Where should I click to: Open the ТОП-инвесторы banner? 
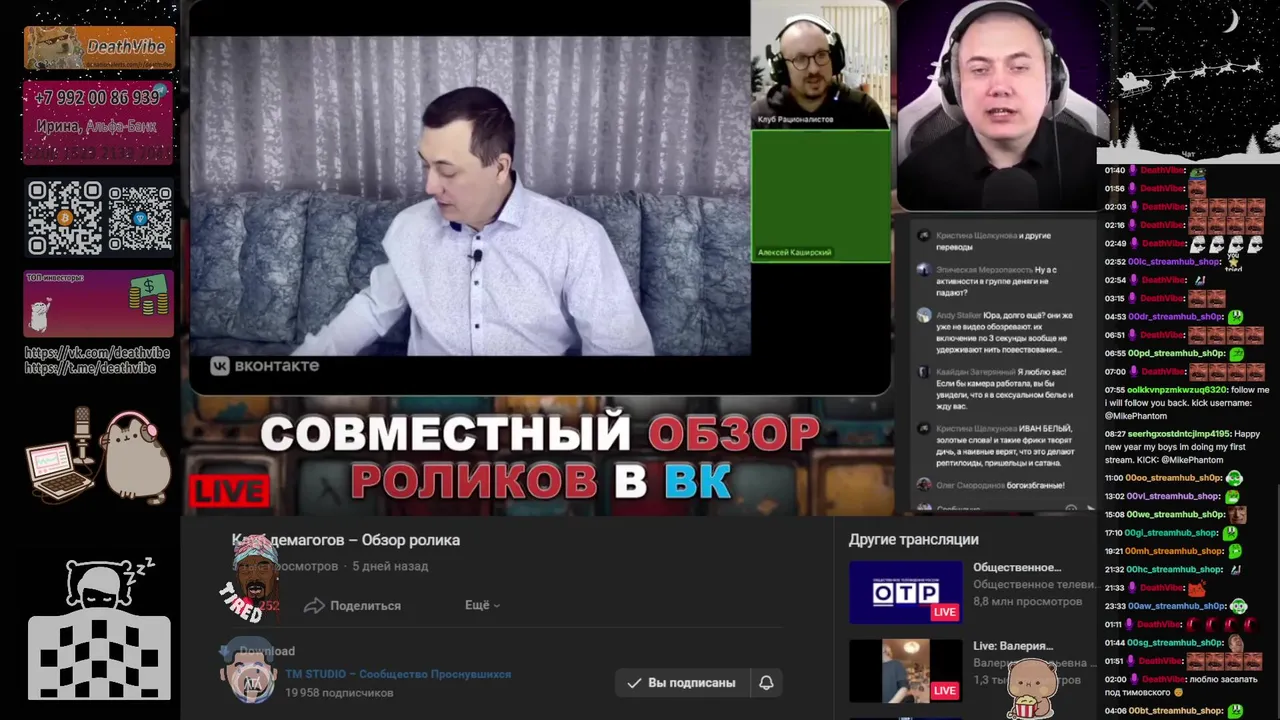99,303
